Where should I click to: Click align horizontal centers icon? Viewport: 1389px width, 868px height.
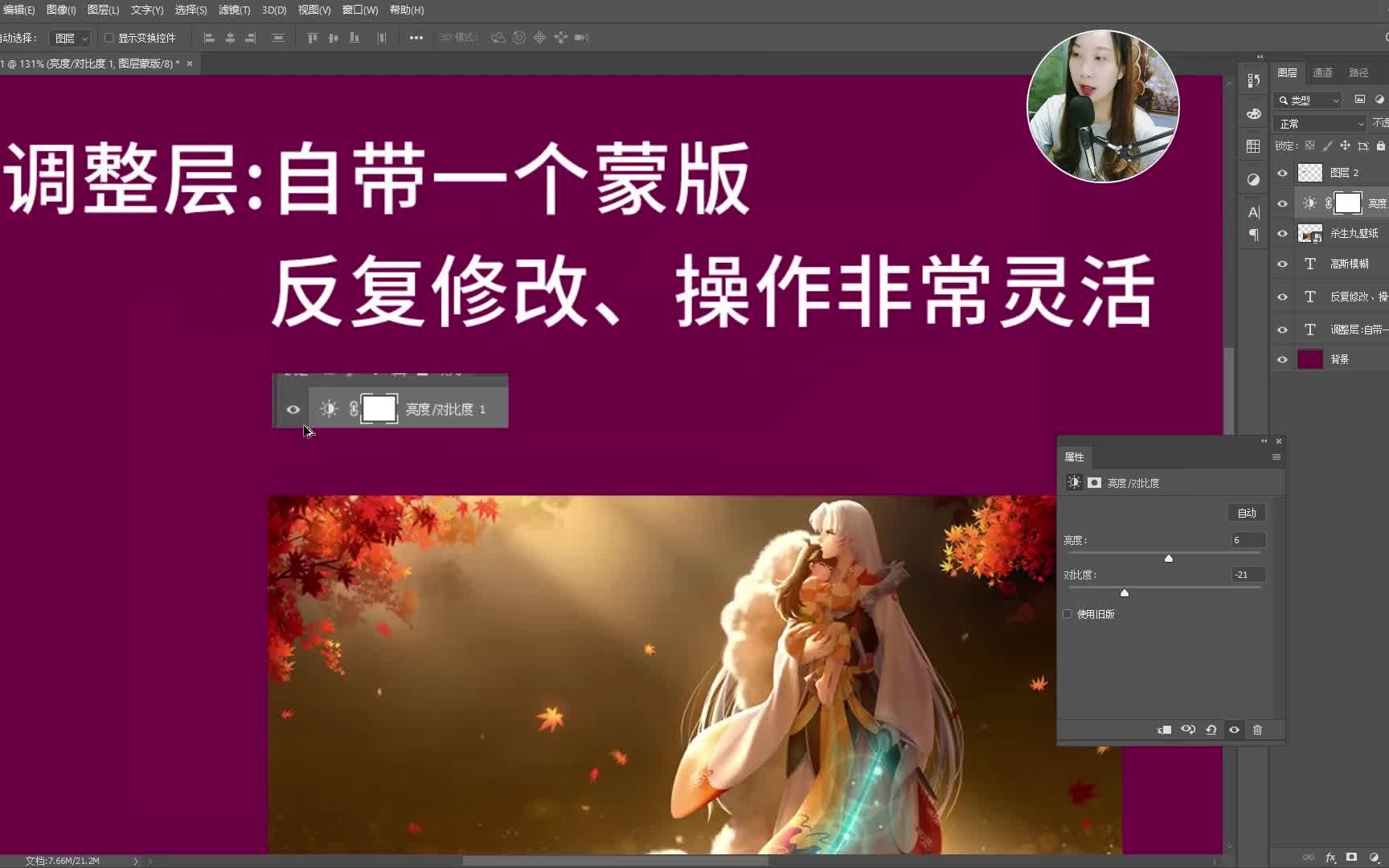coord(230,38)
